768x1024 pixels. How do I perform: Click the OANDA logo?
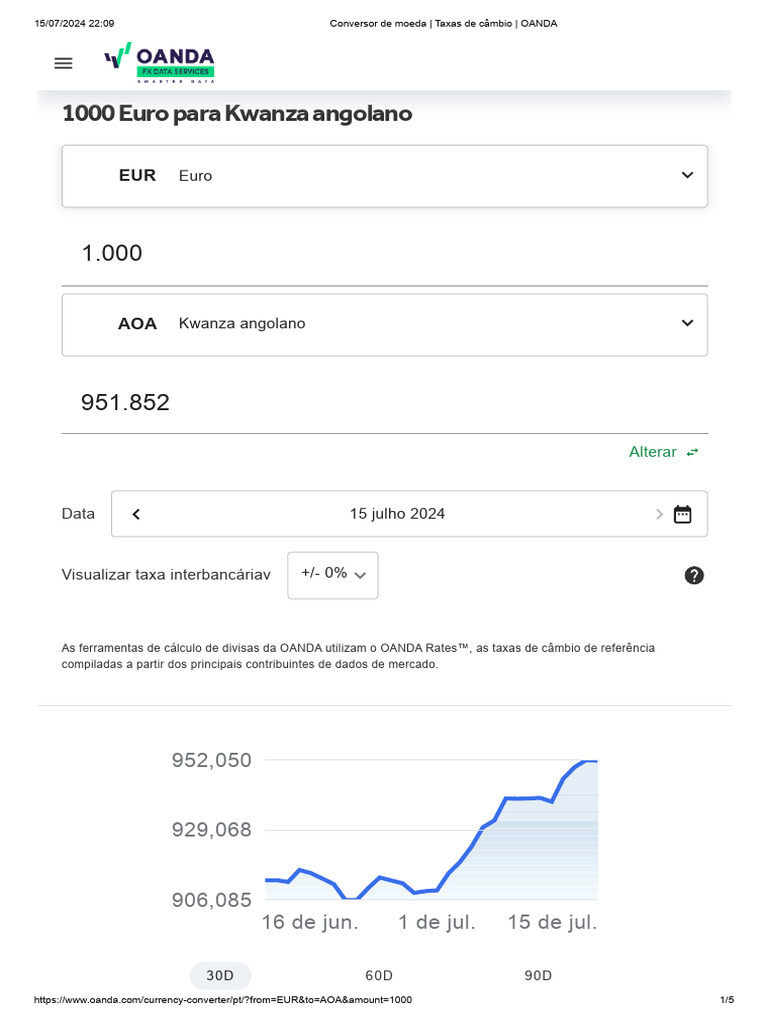[160, 61]
